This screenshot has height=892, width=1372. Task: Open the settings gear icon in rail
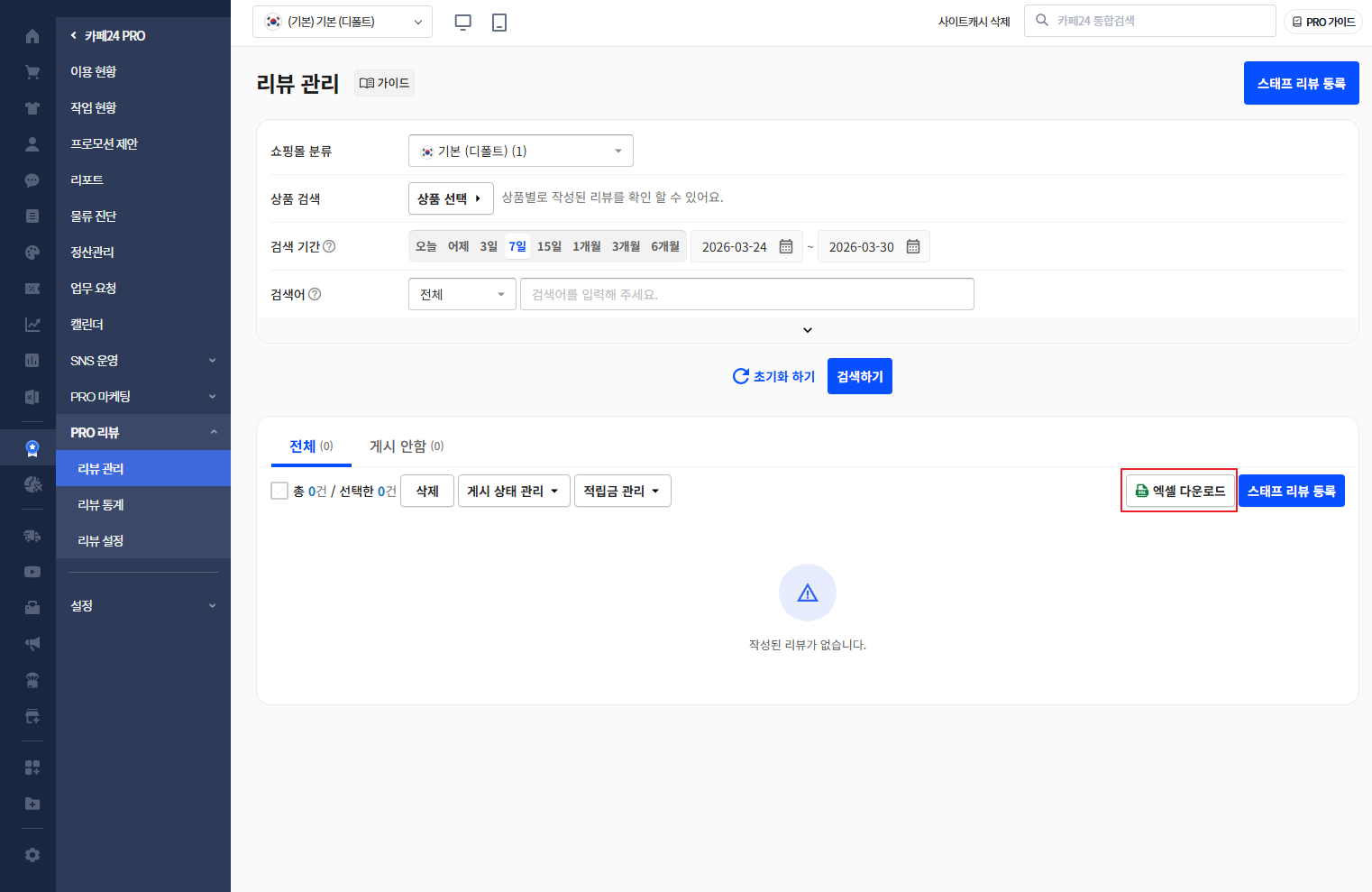coord(32,855)
